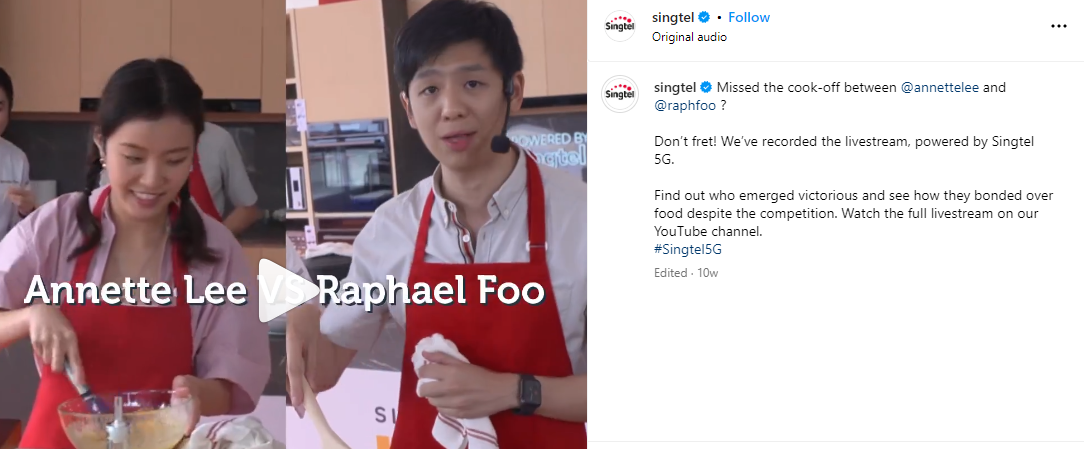
Task: Click the Singtel avatar beside the caption
Action: click(x=619, y=94)
